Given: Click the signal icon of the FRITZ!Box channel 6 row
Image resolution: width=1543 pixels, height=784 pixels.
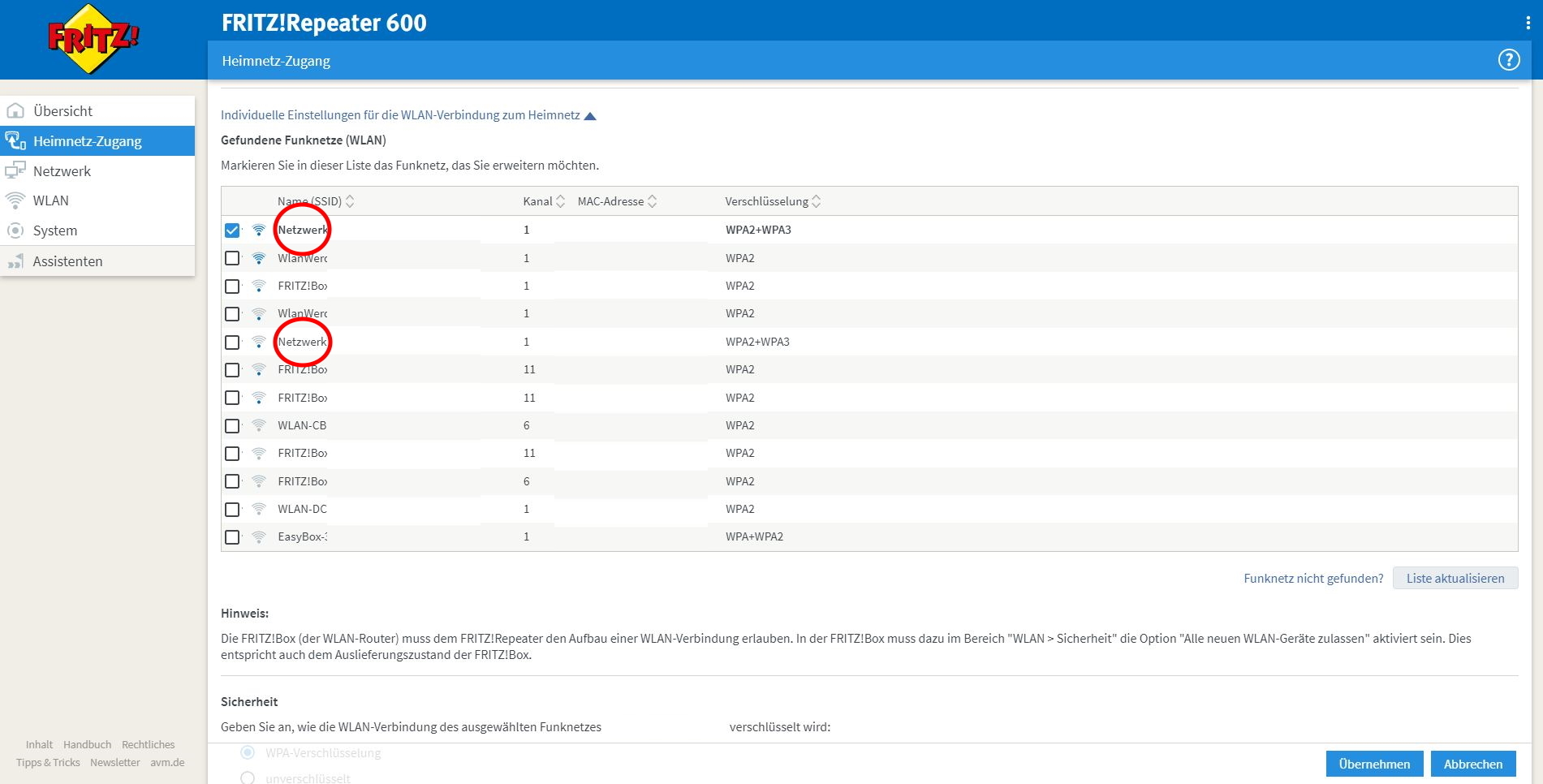Looking at the screenshot, I should click(259, 482).
